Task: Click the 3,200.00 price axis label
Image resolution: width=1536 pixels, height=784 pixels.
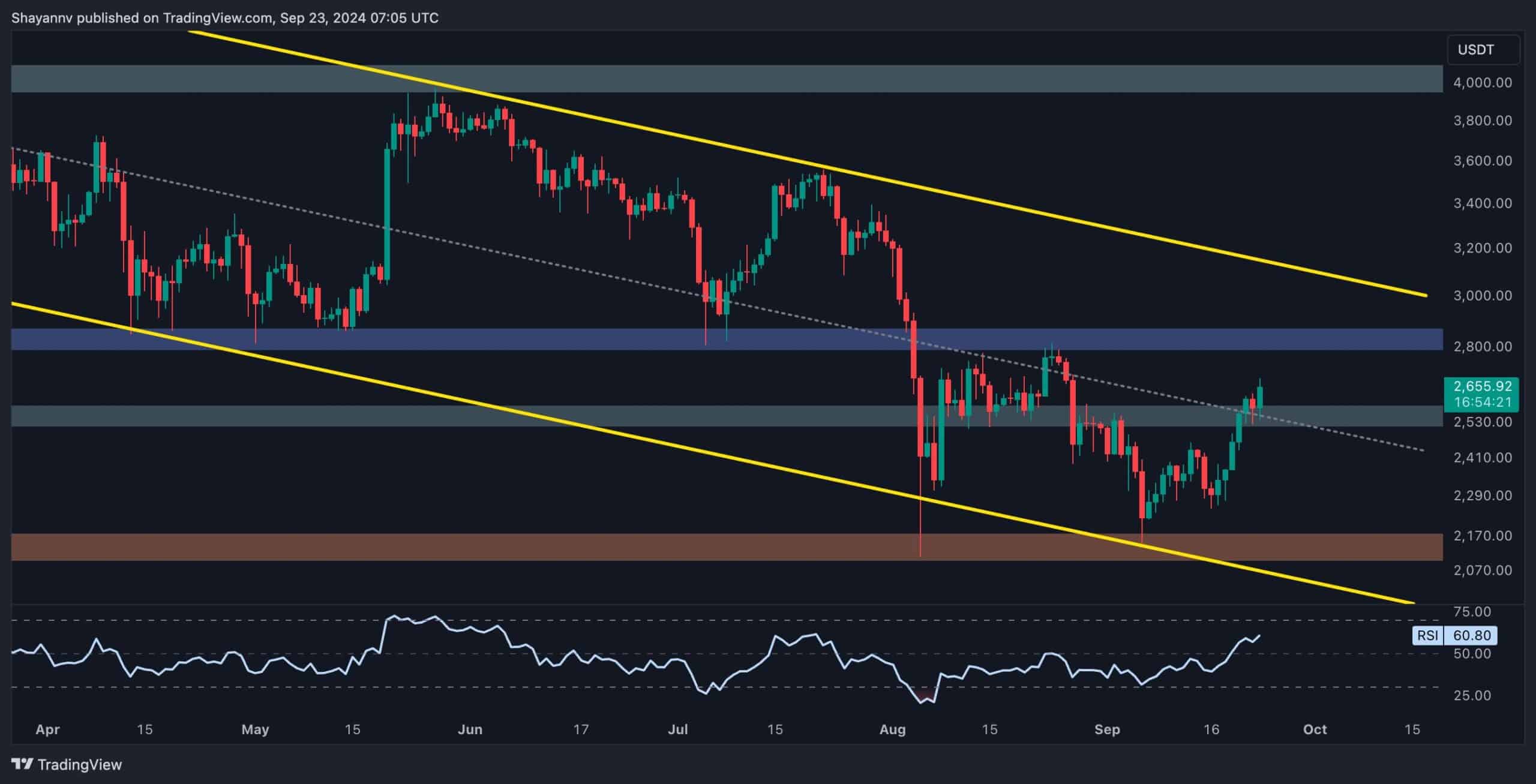Action: point(1482,248)
